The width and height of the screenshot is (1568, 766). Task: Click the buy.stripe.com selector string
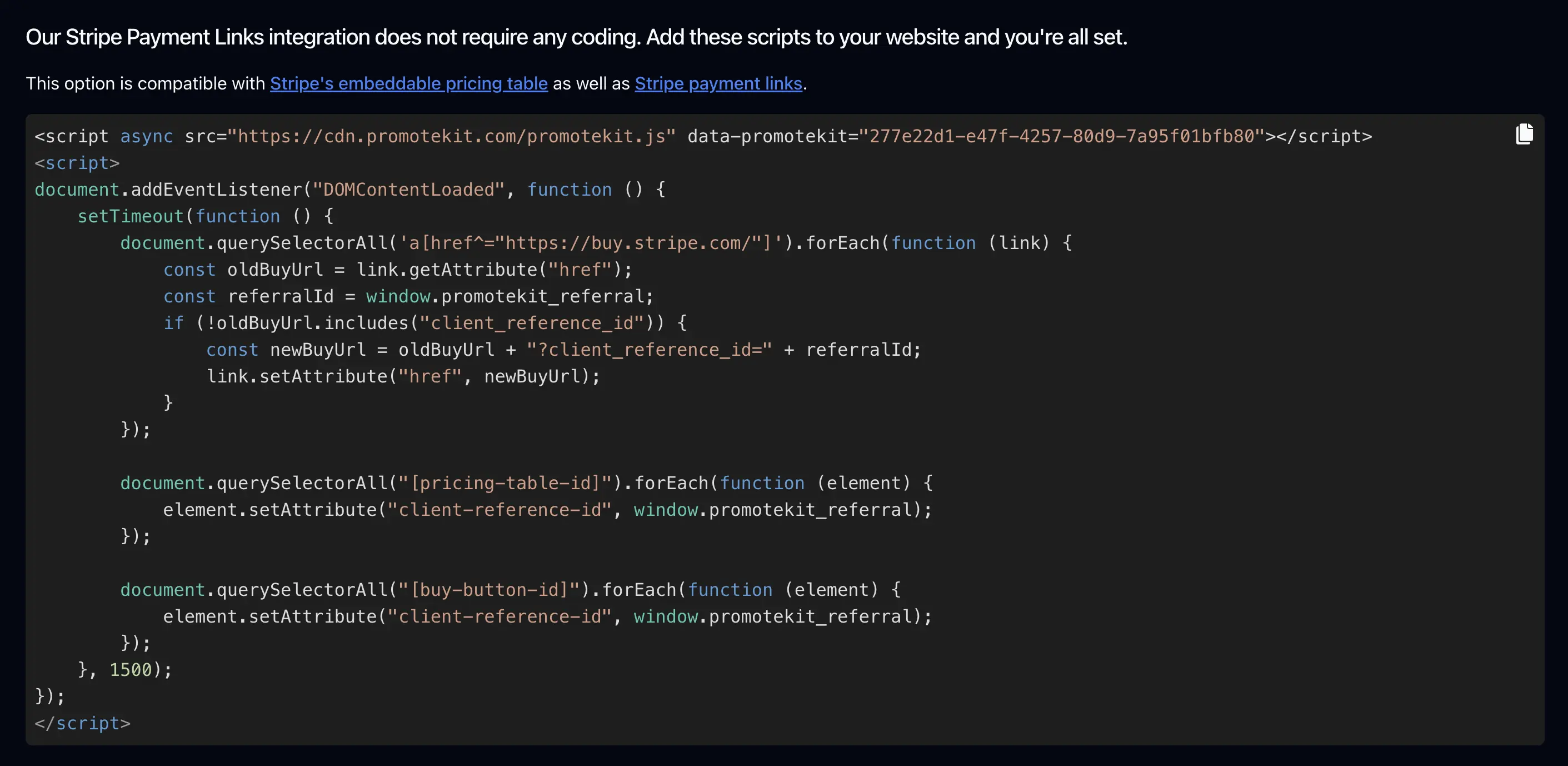tap(591, 243)
